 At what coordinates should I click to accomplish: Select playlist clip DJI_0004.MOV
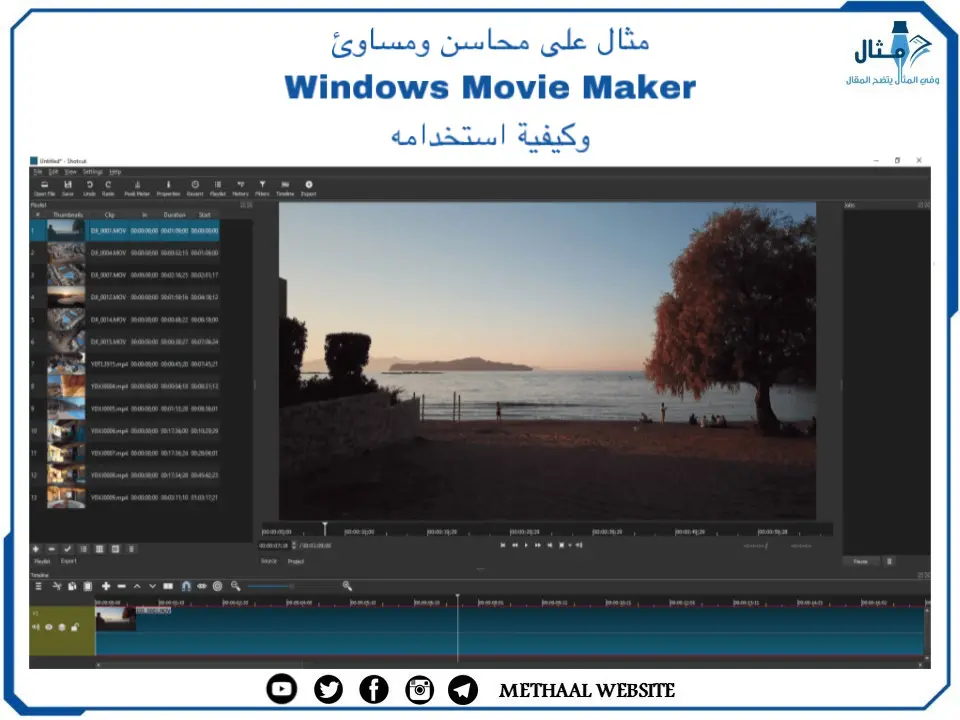pos(125,253)
